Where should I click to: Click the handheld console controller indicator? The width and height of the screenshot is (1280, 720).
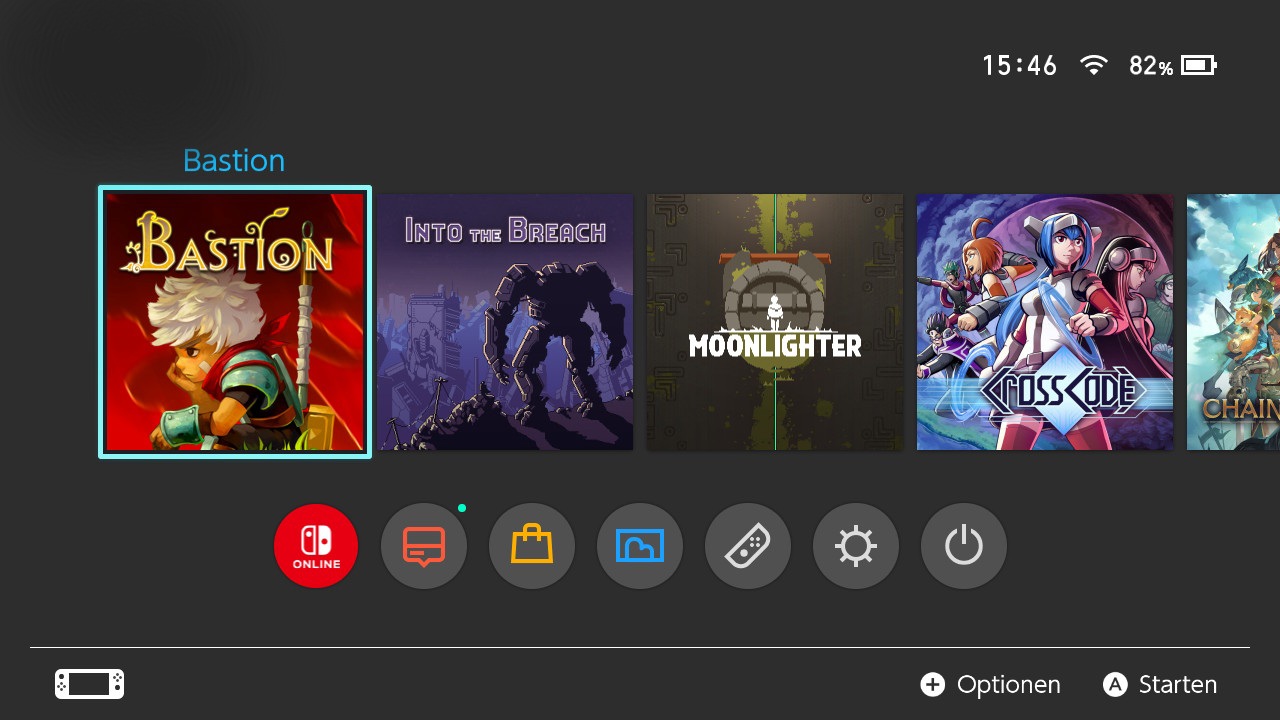tap(89, 684)
